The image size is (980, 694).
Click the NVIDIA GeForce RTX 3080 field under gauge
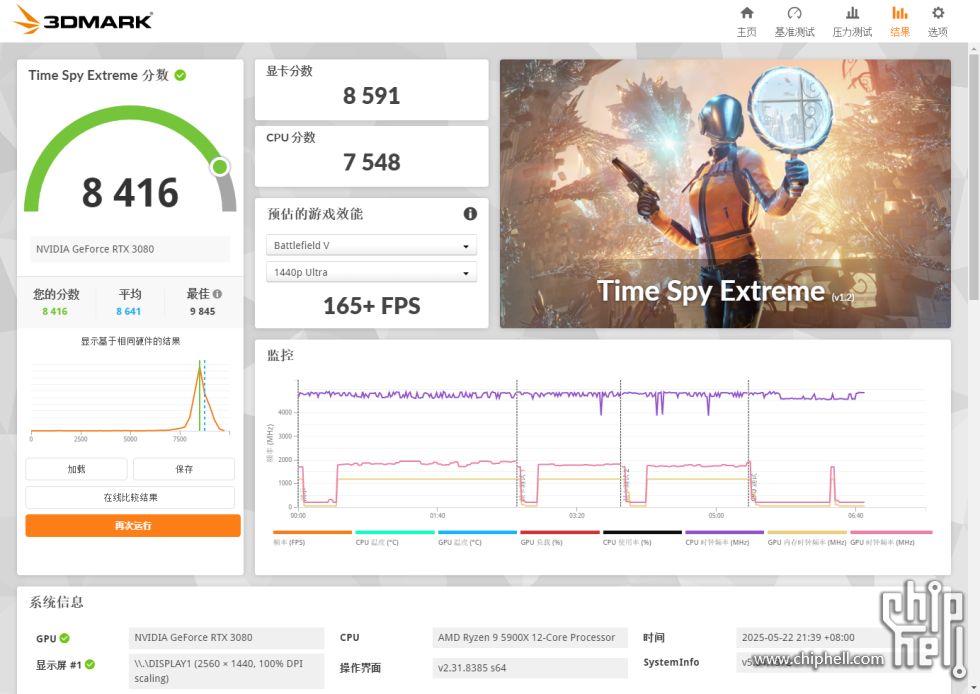(x=130, y=249)
